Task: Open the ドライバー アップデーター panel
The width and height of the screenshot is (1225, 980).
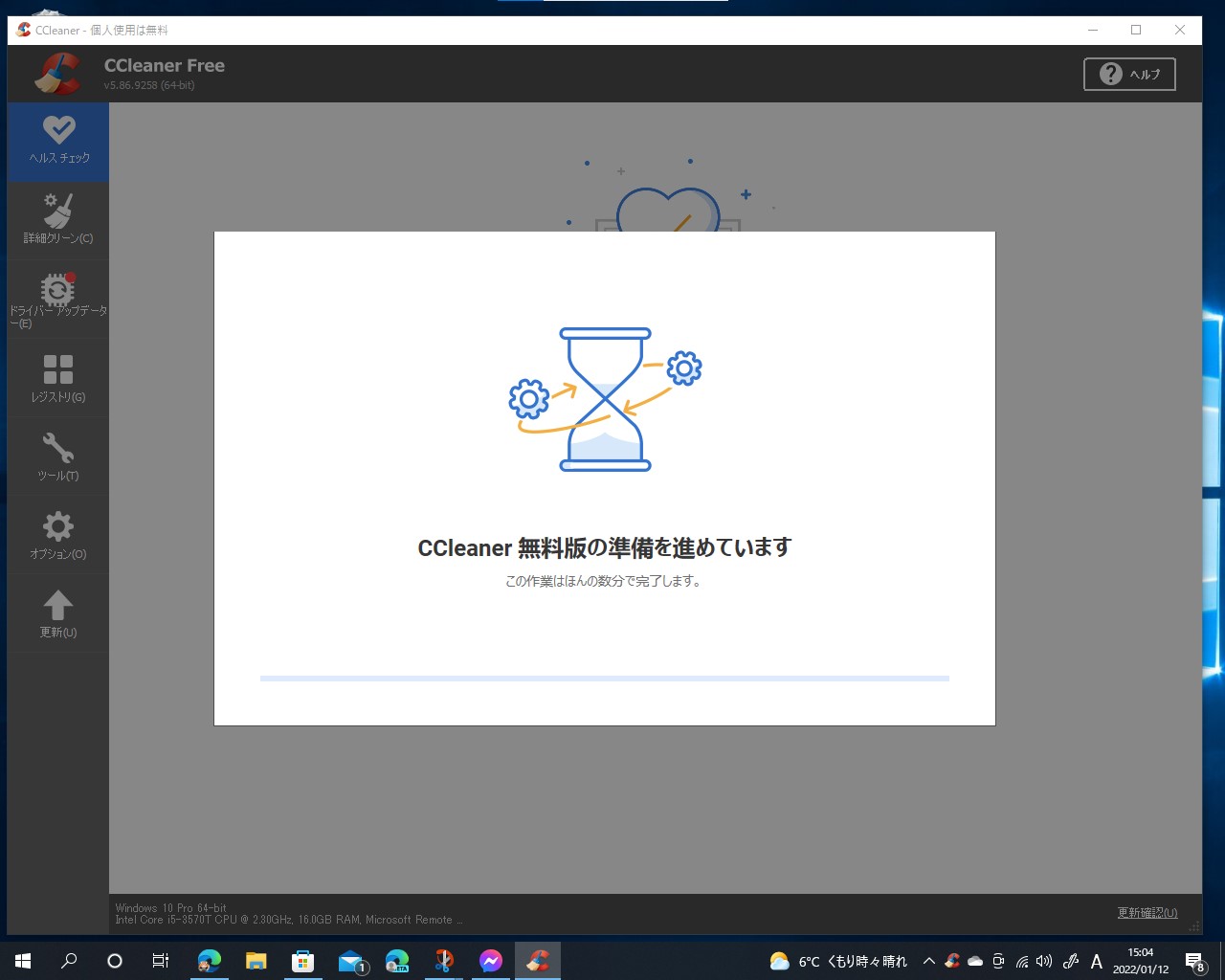Action: pyautogui.click(x=58, y=297)
